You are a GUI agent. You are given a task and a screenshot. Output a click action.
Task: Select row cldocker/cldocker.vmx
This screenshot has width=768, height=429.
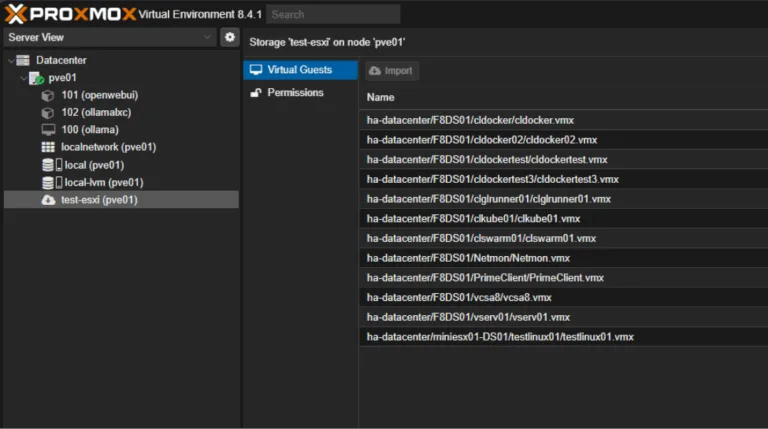click(564, 120)
